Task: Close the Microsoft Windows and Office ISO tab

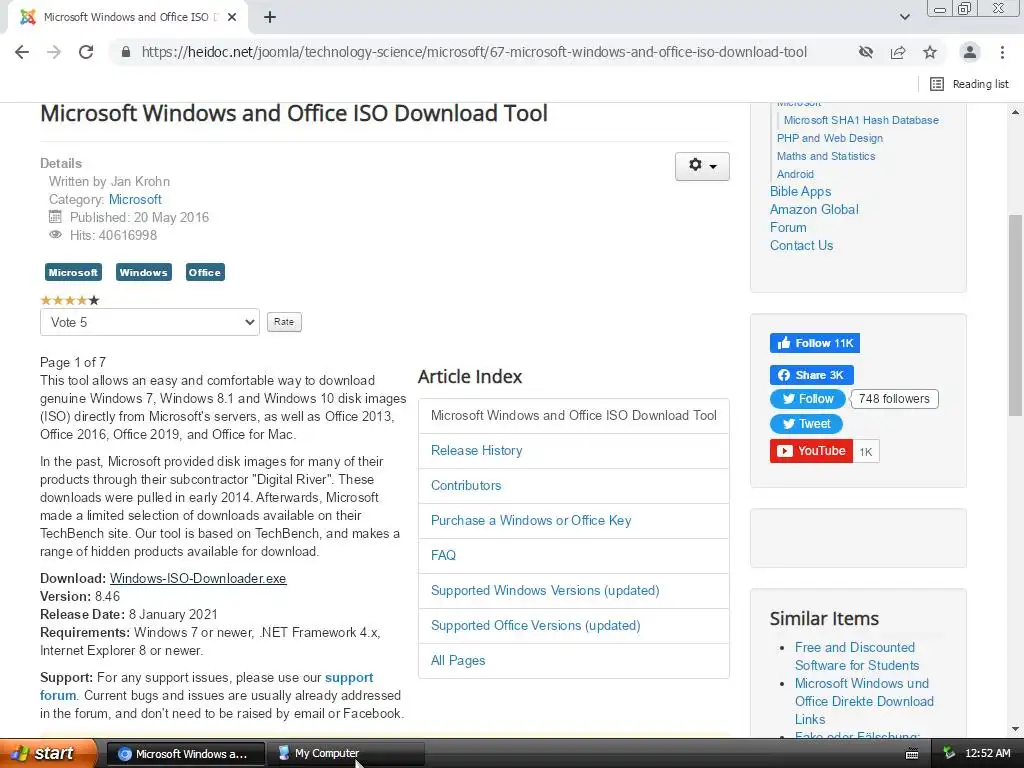Action: (232, 17)
